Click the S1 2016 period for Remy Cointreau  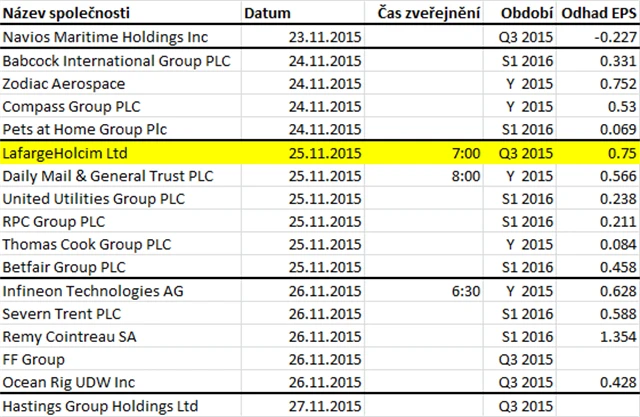[527, 337]
